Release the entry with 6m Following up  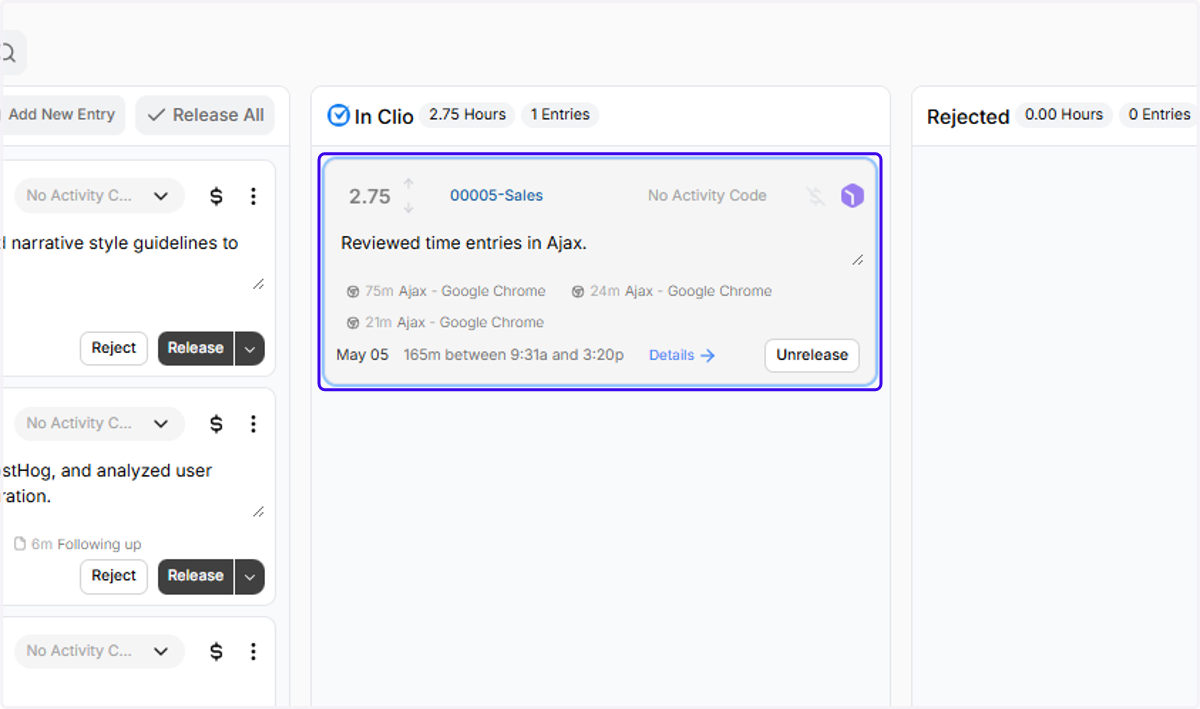(x=195, y=576)
